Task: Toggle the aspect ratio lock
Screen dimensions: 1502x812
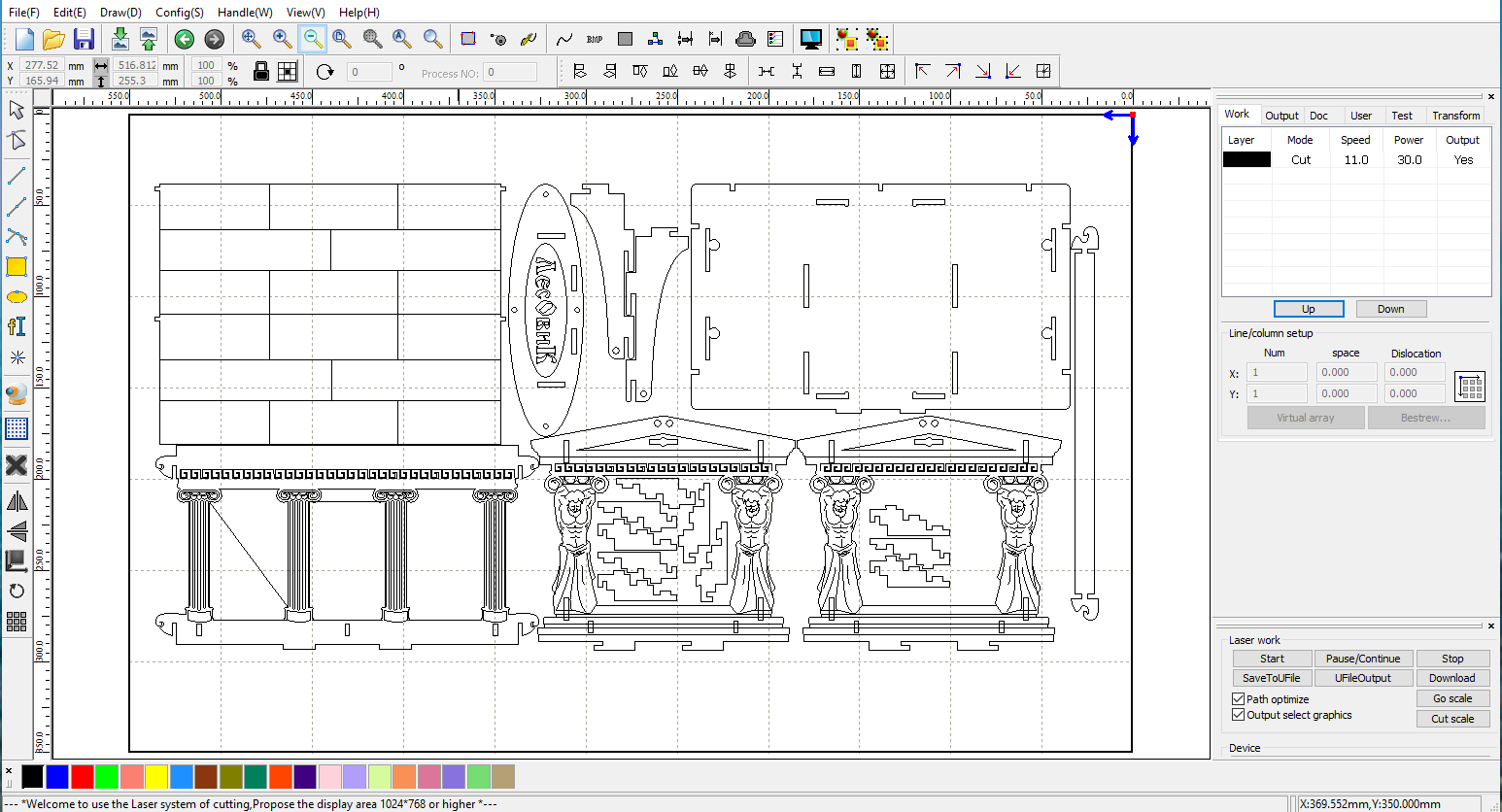Action: click(x=261, y=71)
